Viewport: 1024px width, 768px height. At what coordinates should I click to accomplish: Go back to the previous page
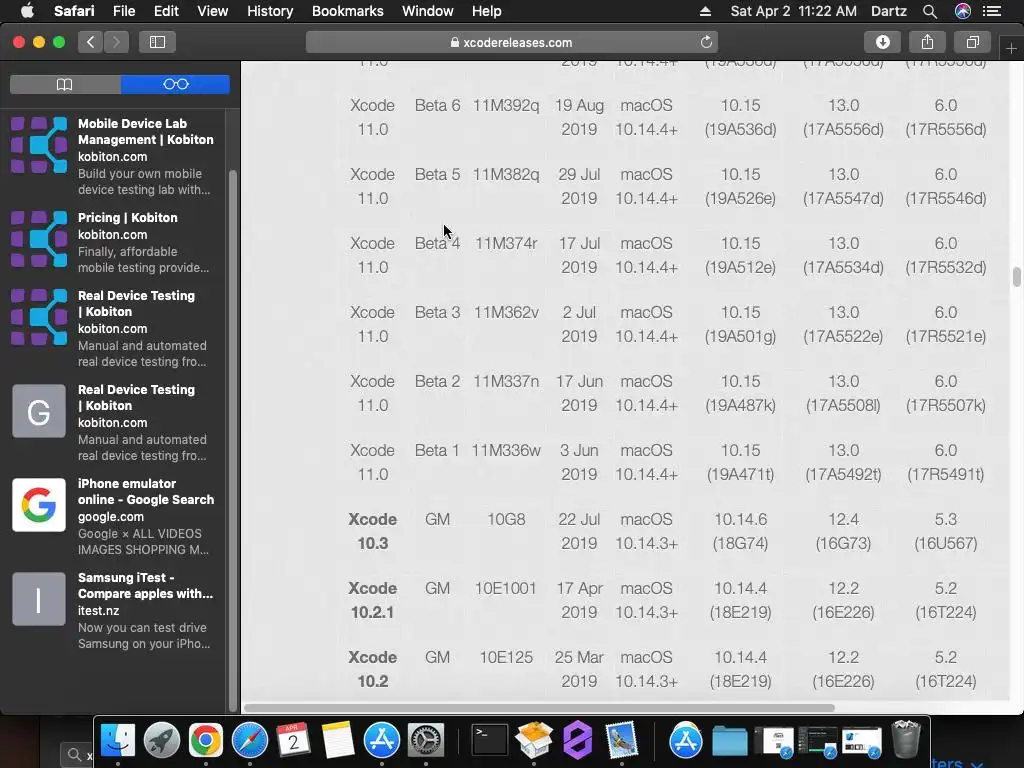tap(91, 42)
